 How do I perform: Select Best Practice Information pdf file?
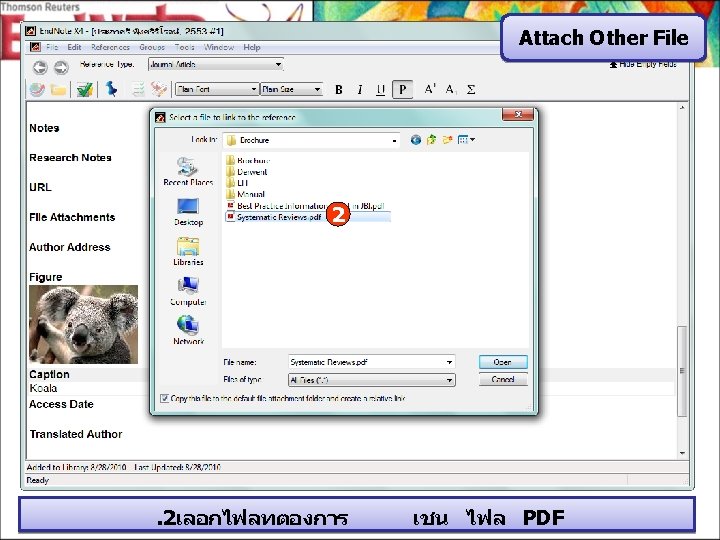pos(305,206)
